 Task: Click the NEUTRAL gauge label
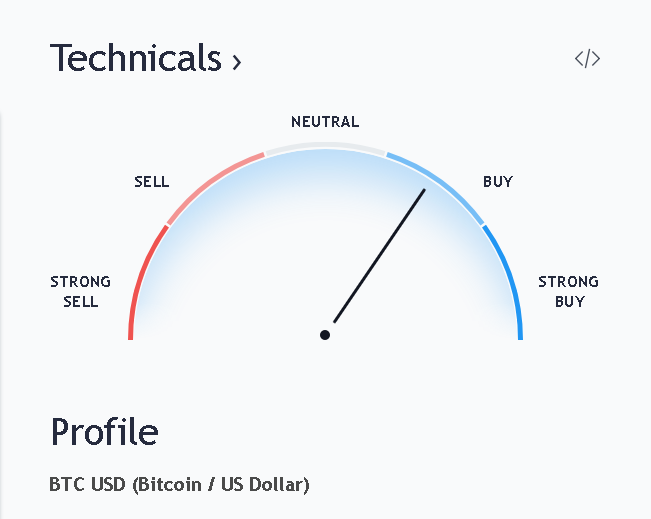325,122
